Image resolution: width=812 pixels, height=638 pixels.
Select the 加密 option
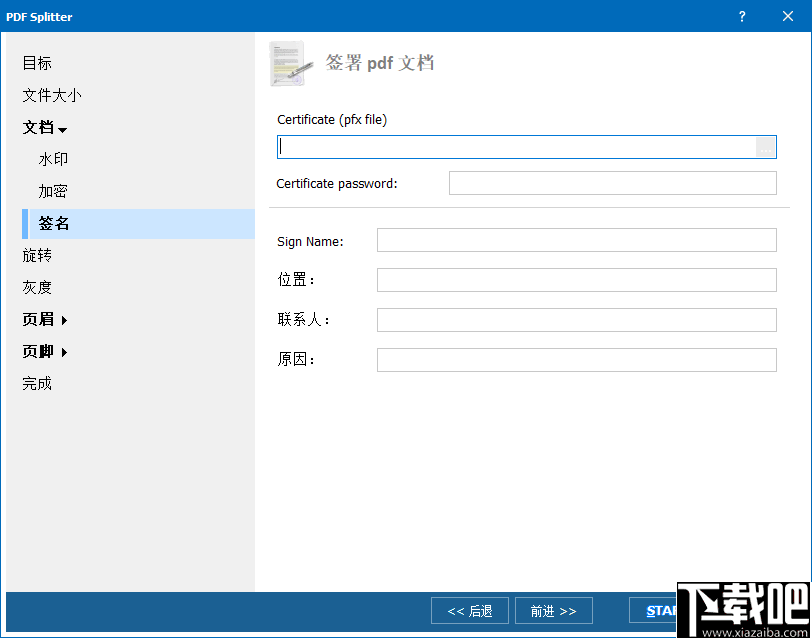pyautogui.click(x=52, y=191)
